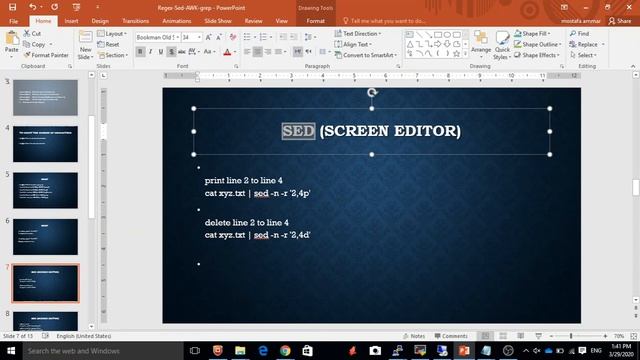Click the Replace button
This screenshot has height=360, width=640.
584,44
